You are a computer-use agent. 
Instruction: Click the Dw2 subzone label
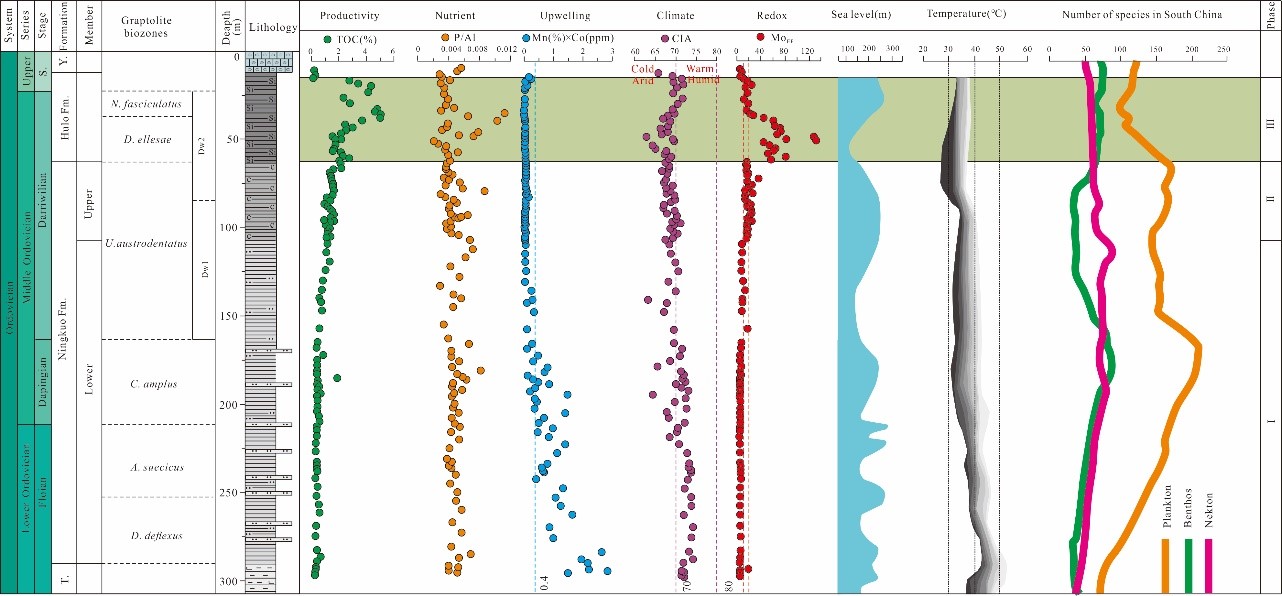click(x=202, y=145)
